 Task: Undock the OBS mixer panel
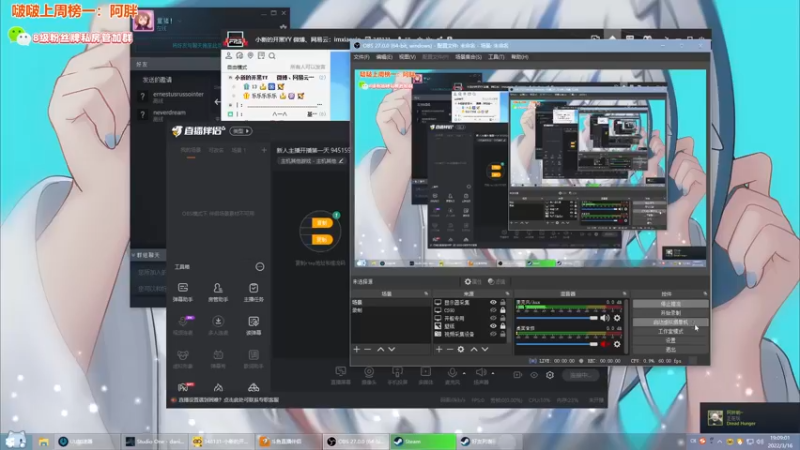[624, 294]
